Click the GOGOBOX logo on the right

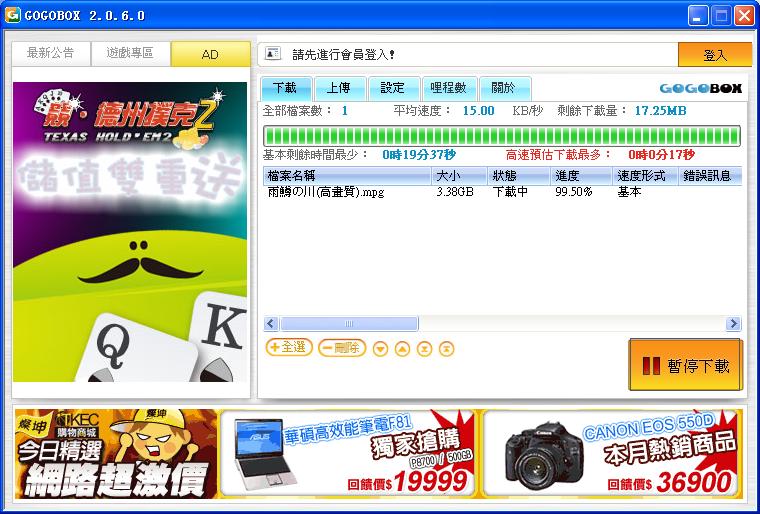pos(701,88)
